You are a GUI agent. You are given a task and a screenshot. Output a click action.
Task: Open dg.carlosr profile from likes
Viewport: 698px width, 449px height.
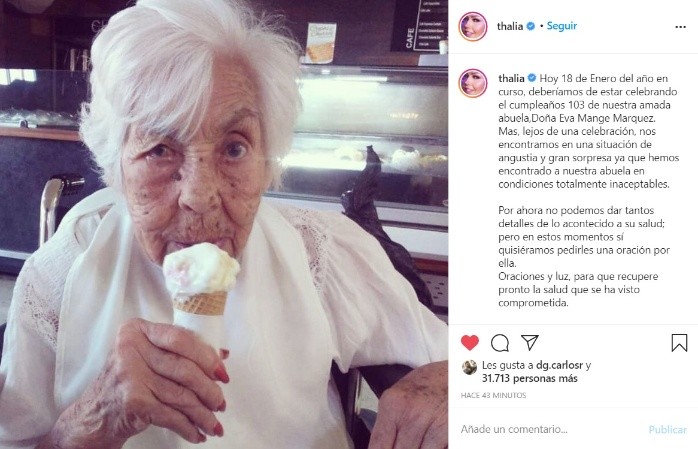point(559,365)
